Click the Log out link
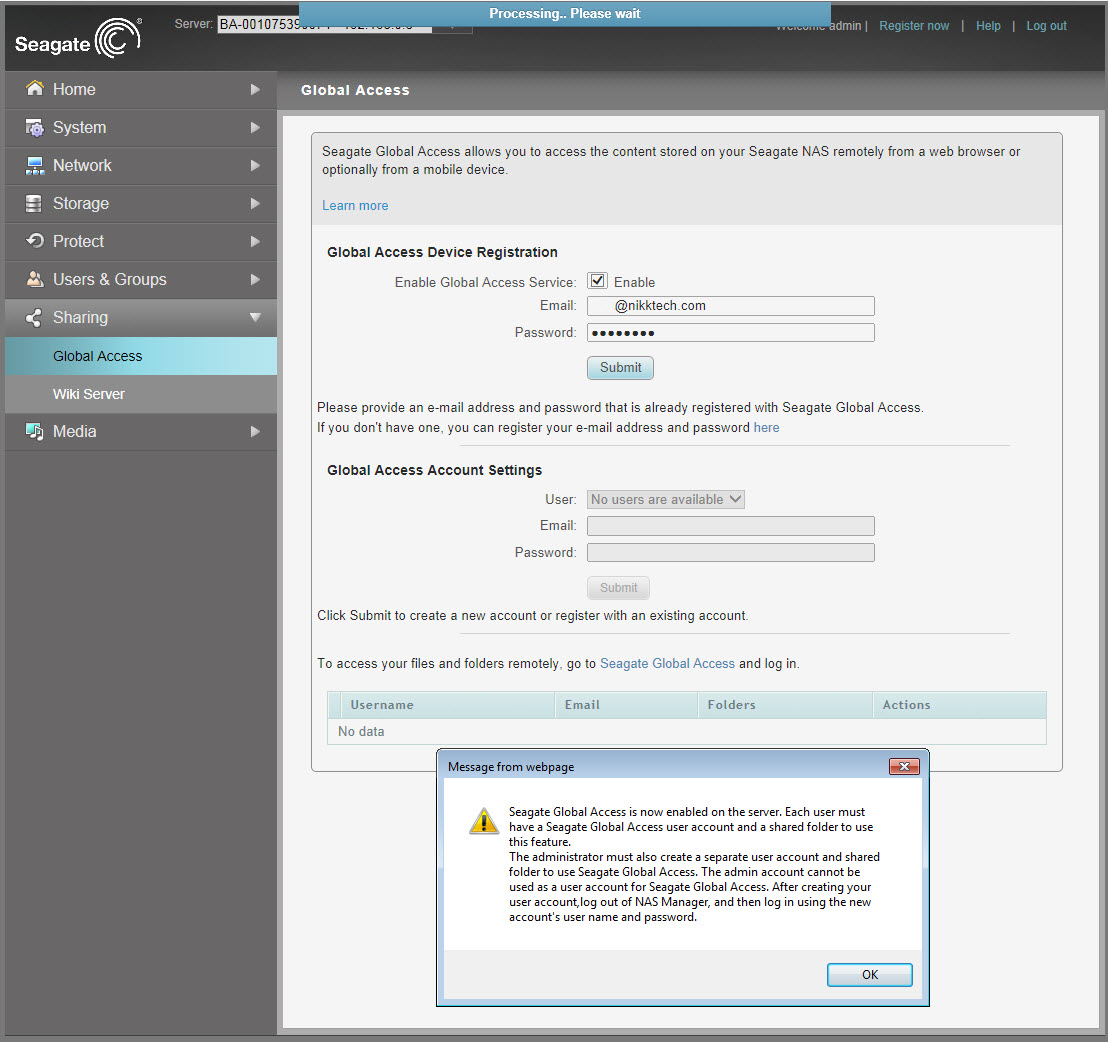The height and width of the screenshot is (1042, 1108). [x=1047, y=25]
